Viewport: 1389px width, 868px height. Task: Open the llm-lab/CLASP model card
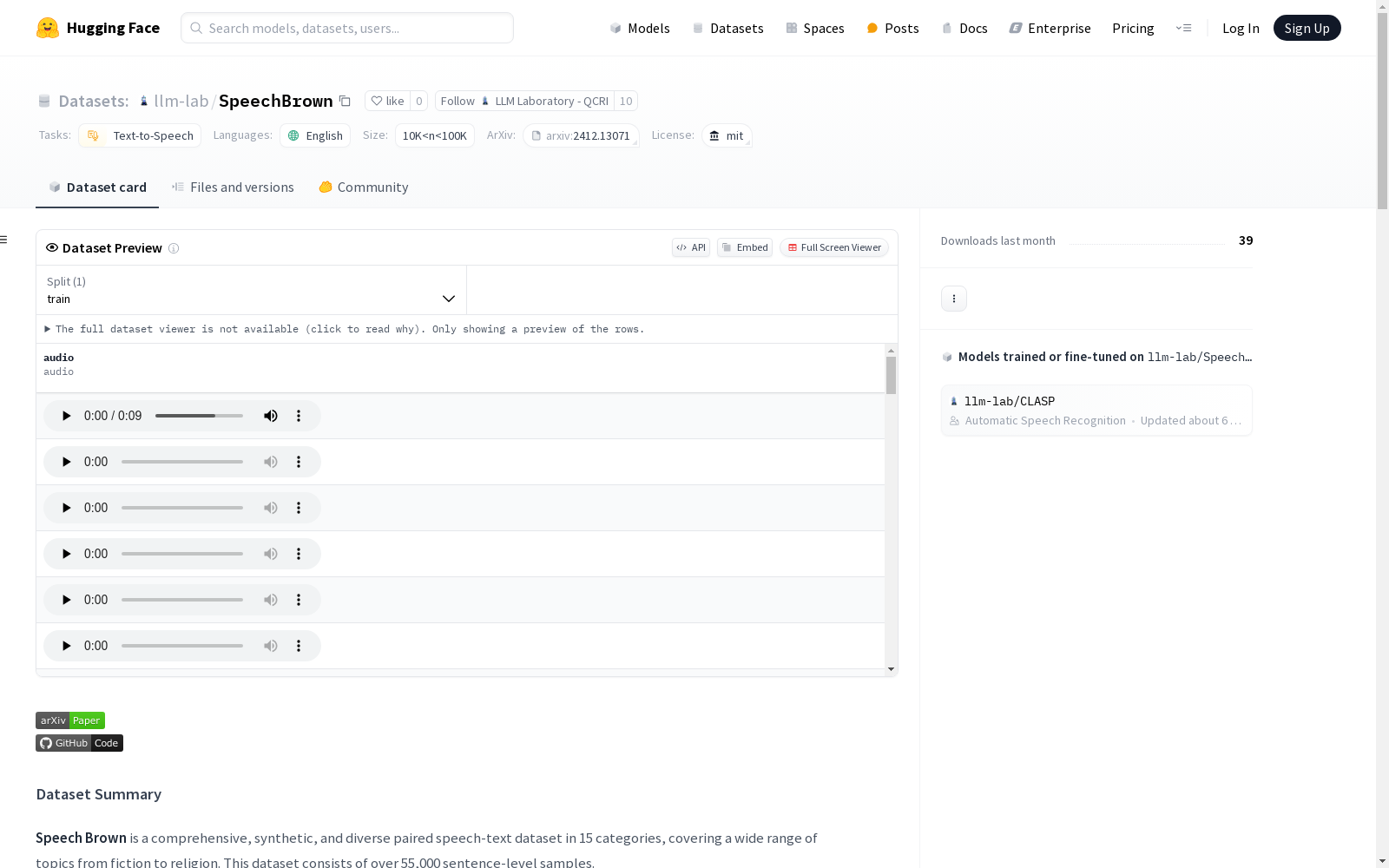[x=1096, y=410]
